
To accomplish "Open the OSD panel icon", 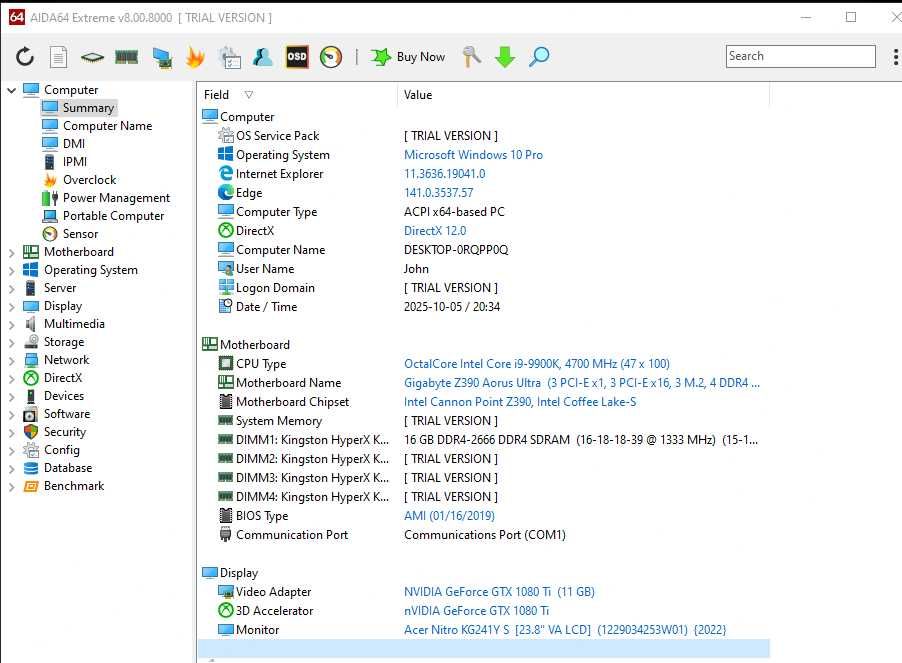I will (x=297, y=56).
